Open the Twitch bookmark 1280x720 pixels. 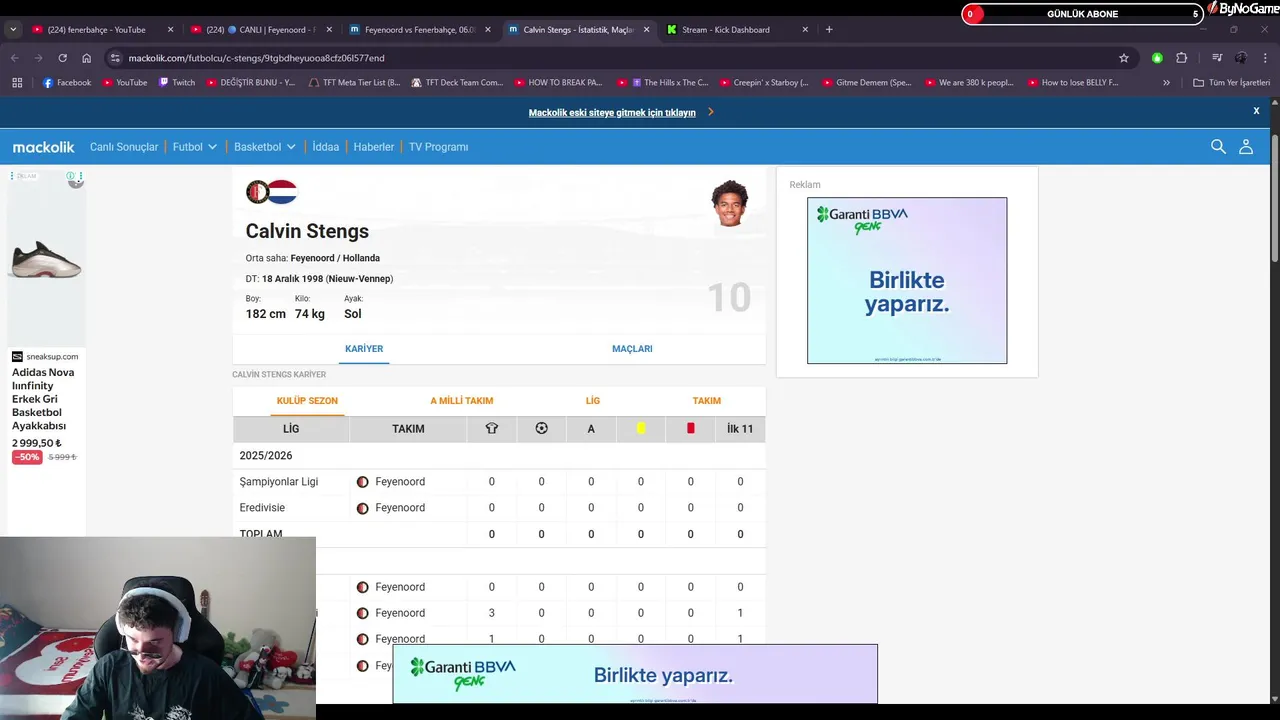177,83
